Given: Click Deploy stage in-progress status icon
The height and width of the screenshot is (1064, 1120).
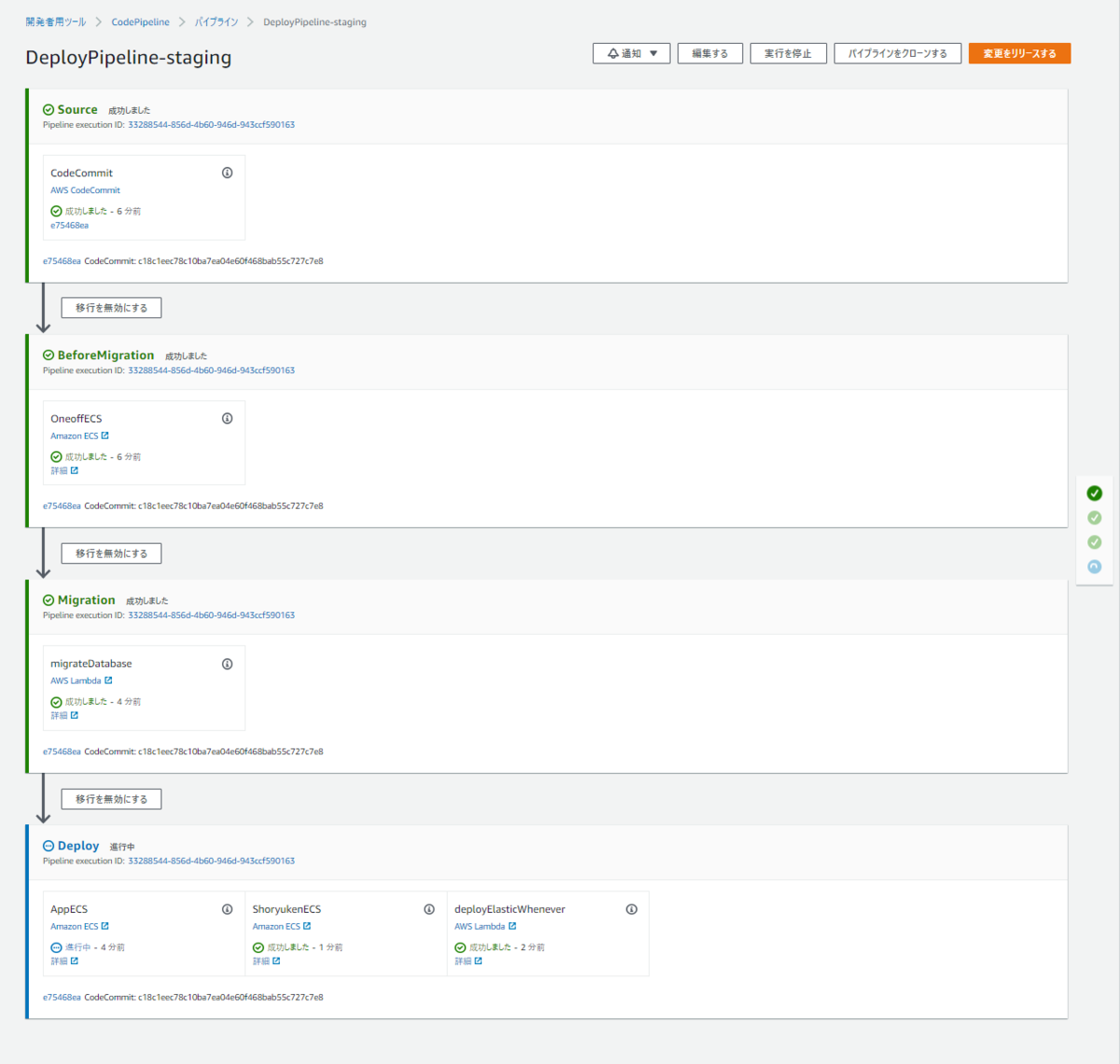Looking at the screenshot, I should 49,846.
